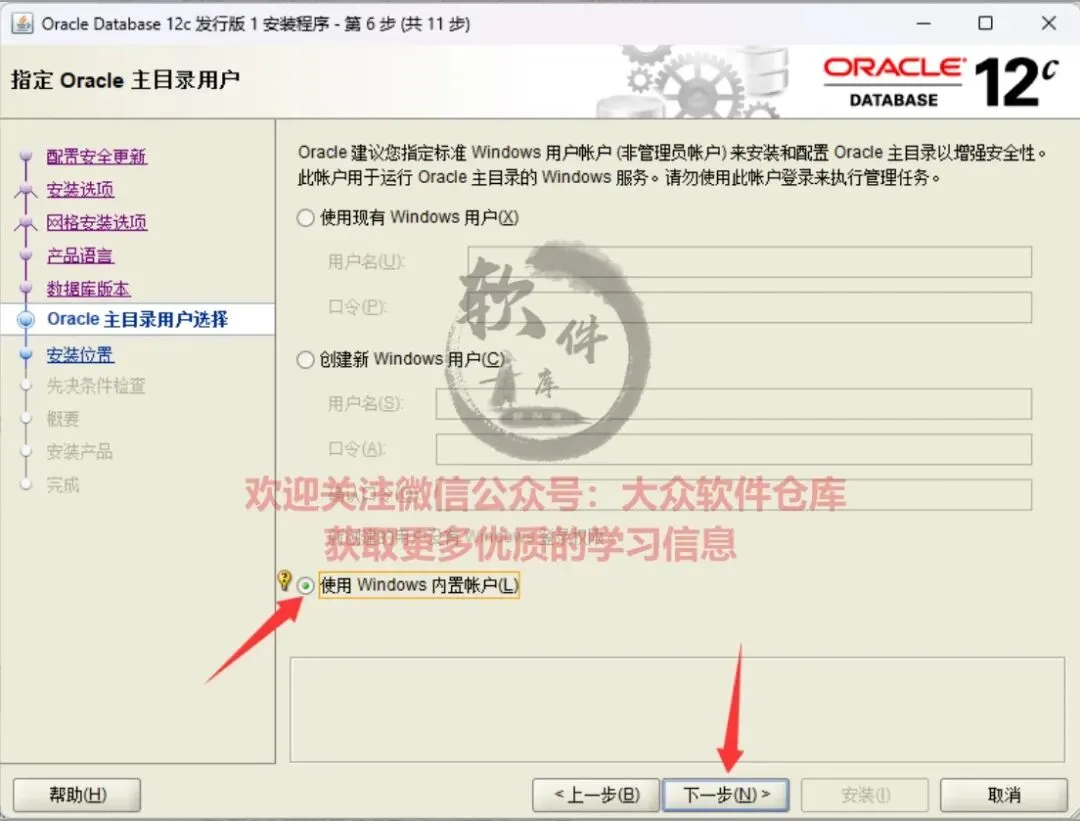Click the 指定 Oracle 主目录用户 heading
The image size is (1080, 821).
[125, 80]
